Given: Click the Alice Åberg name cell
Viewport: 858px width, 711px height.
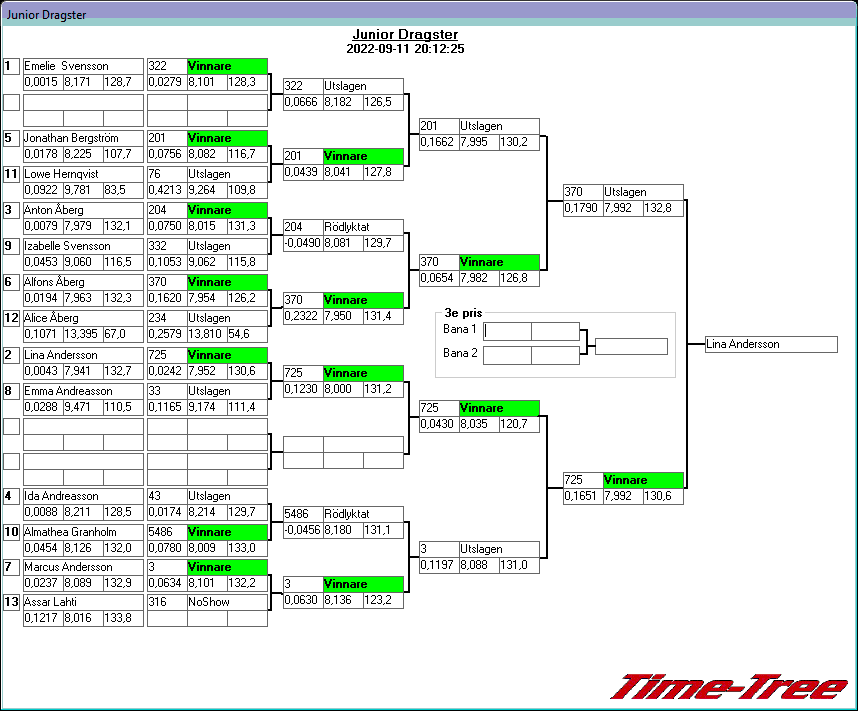Looking at the screenshot, I should (x=83, y=318).
